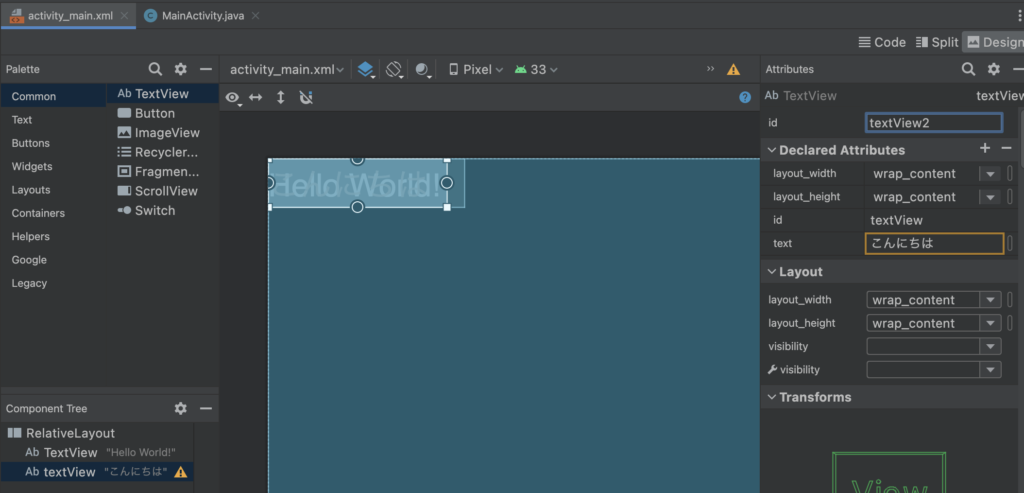Collapse the Declared Attributes section
1024x493 pixels.
tap(771, 150)
